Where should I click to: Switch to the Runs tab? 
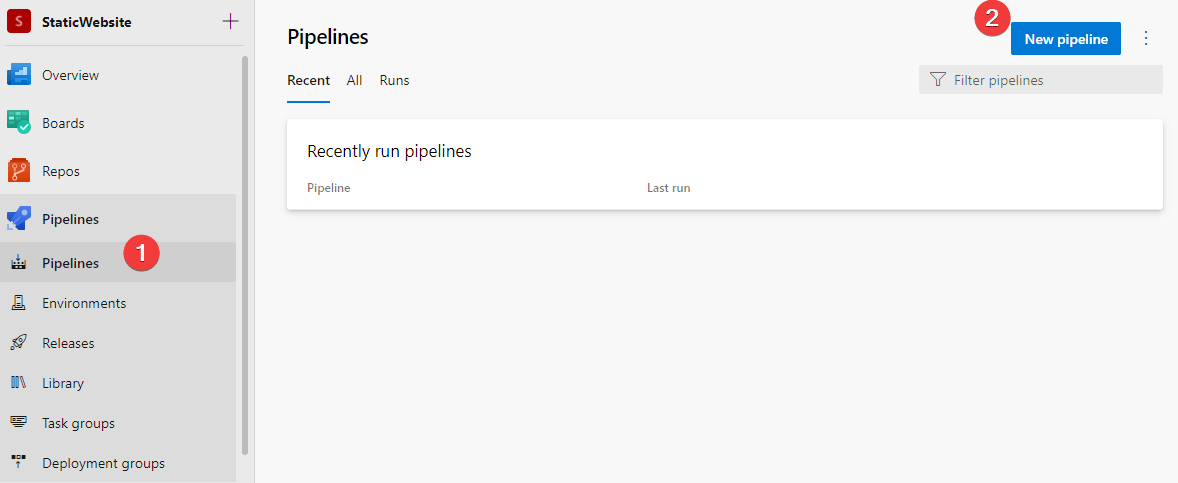click(x=394, y=80)
